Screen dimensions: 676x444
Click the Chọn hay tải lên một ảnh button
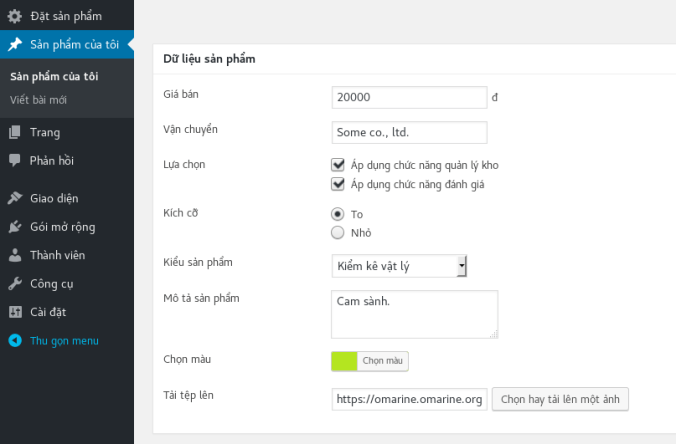point(559,399)
